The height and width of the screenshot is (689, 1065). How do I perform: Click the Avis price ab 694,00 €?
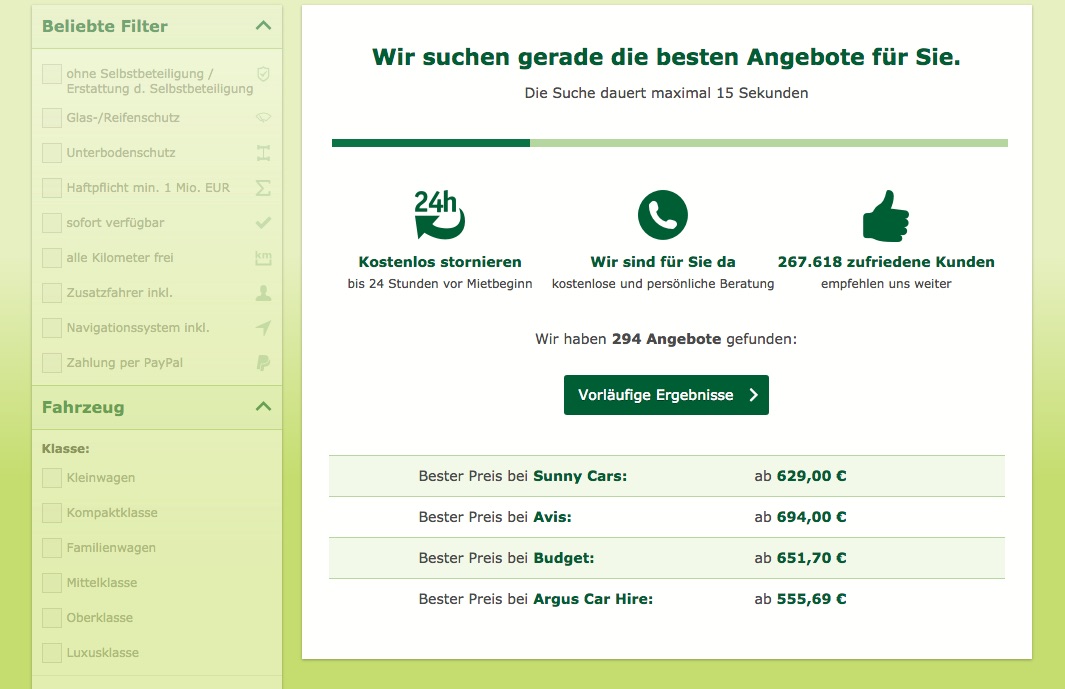[x=800, y=518]
